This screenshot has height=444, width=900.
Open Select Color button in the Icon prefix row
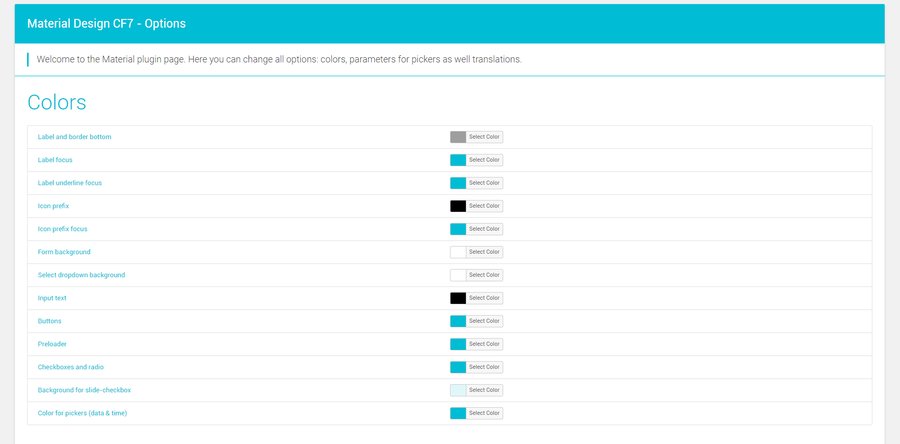[484, 206]
